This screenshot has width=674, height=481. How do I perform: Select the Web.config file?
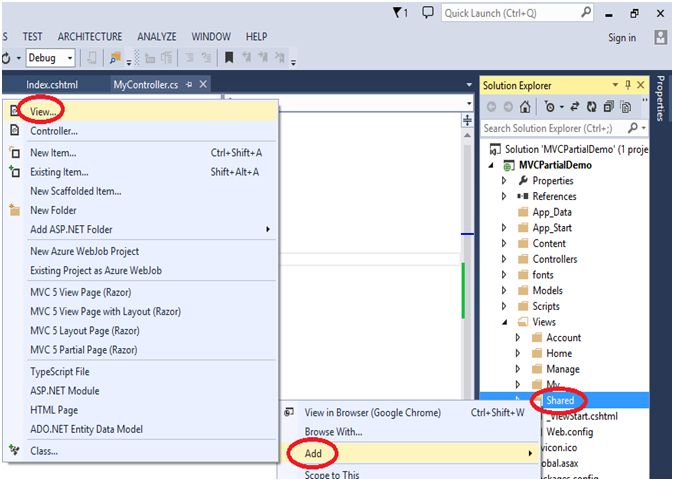570,432
